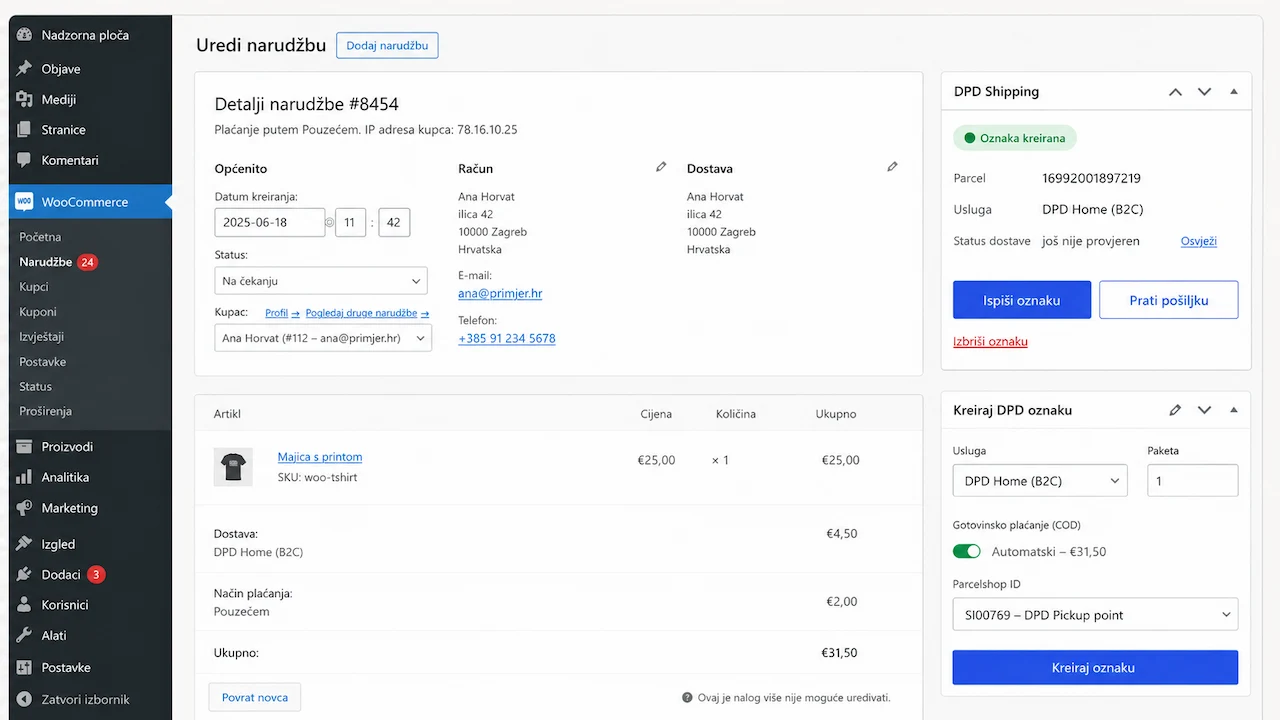1280x720 pixels.
Task: Open Narudžbe orders submenu item
Action: tap(45, 262)
